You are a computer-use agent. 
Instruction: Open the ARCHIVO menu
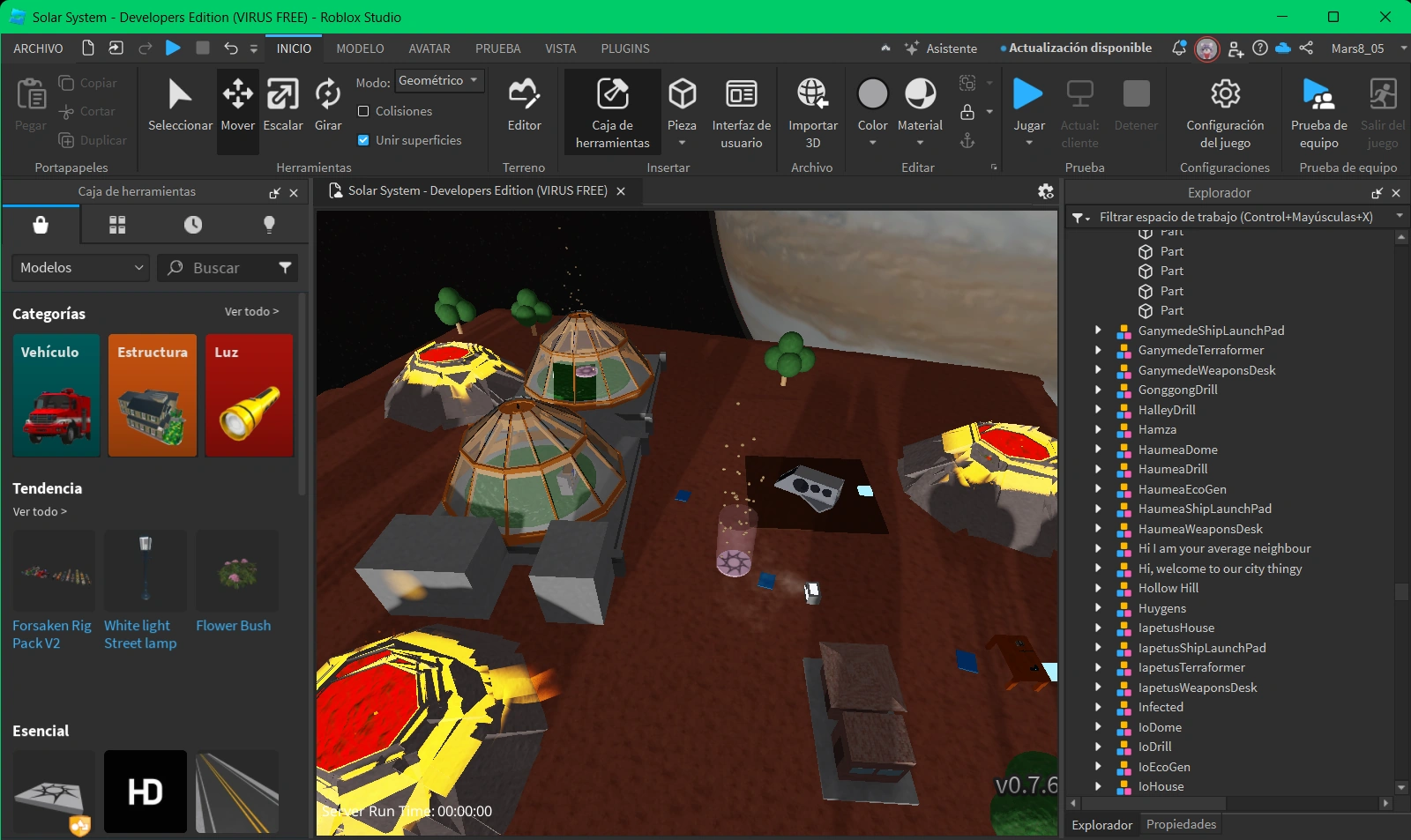(37, 48)
